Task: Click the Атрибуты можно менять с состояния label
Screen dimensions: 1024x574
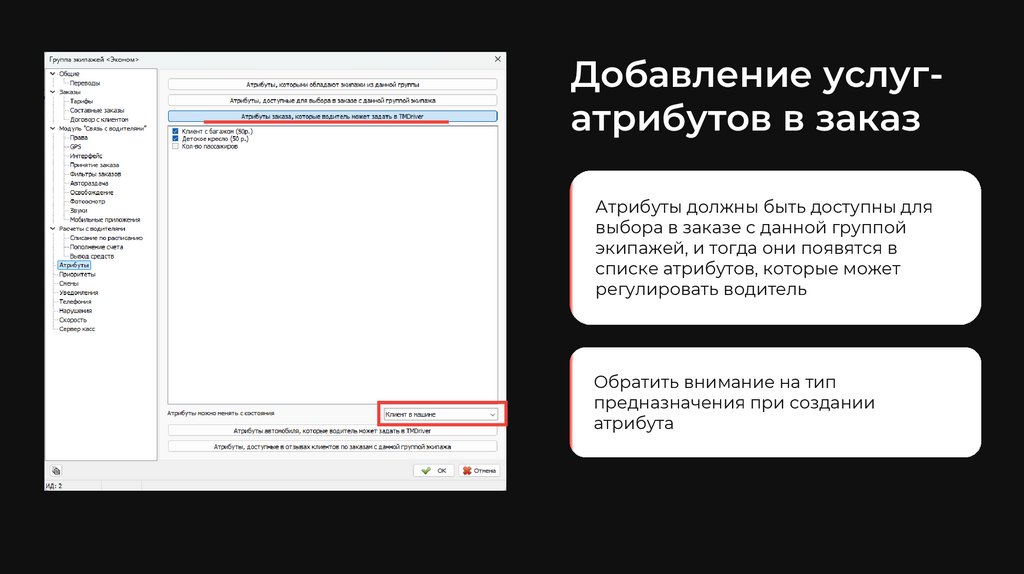Action: (x=221, y=413)
